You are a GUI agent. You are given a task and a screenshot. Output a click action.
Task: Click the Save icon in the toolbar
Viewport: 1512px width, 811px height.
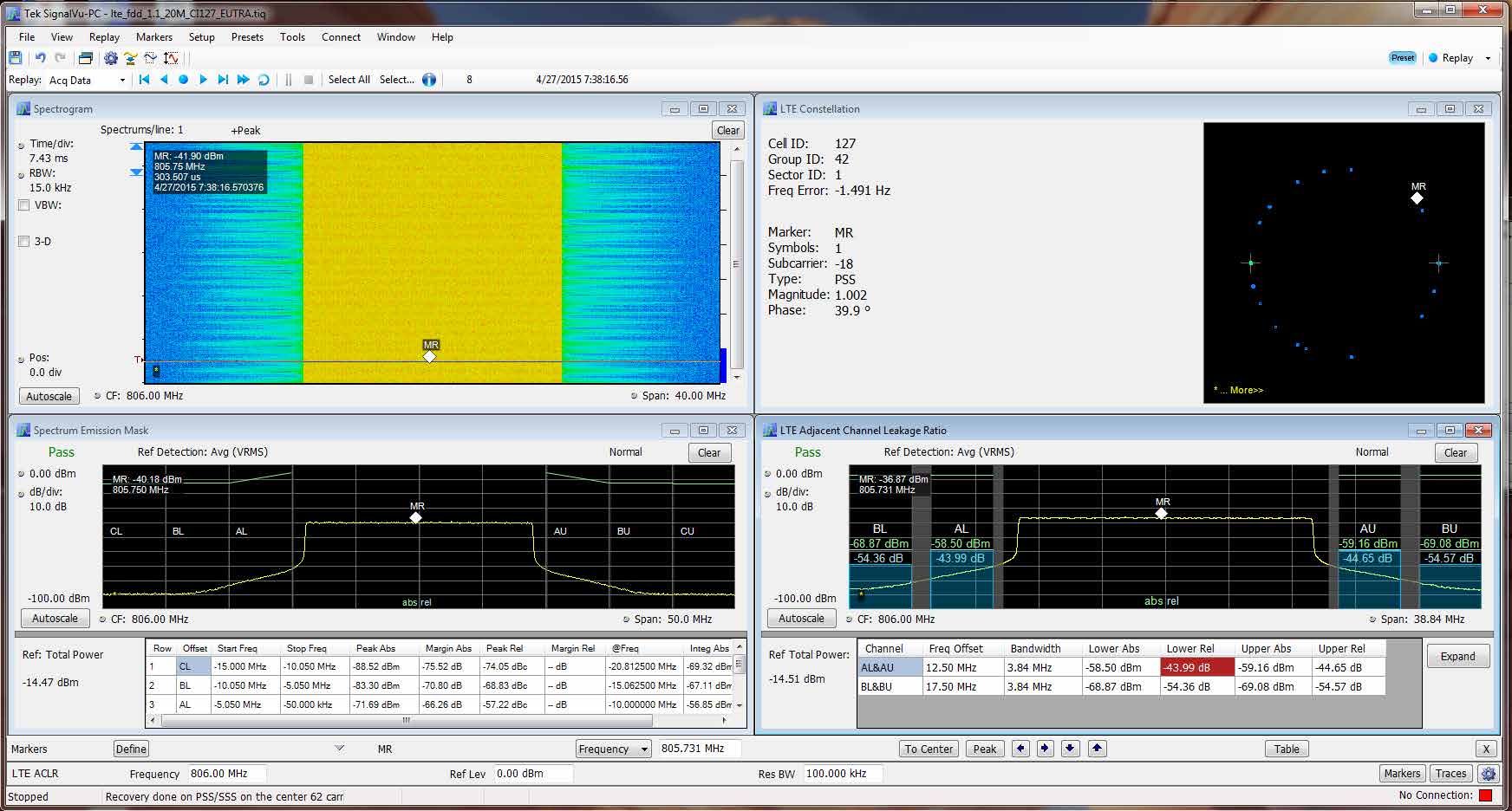(x=16, y=58)
